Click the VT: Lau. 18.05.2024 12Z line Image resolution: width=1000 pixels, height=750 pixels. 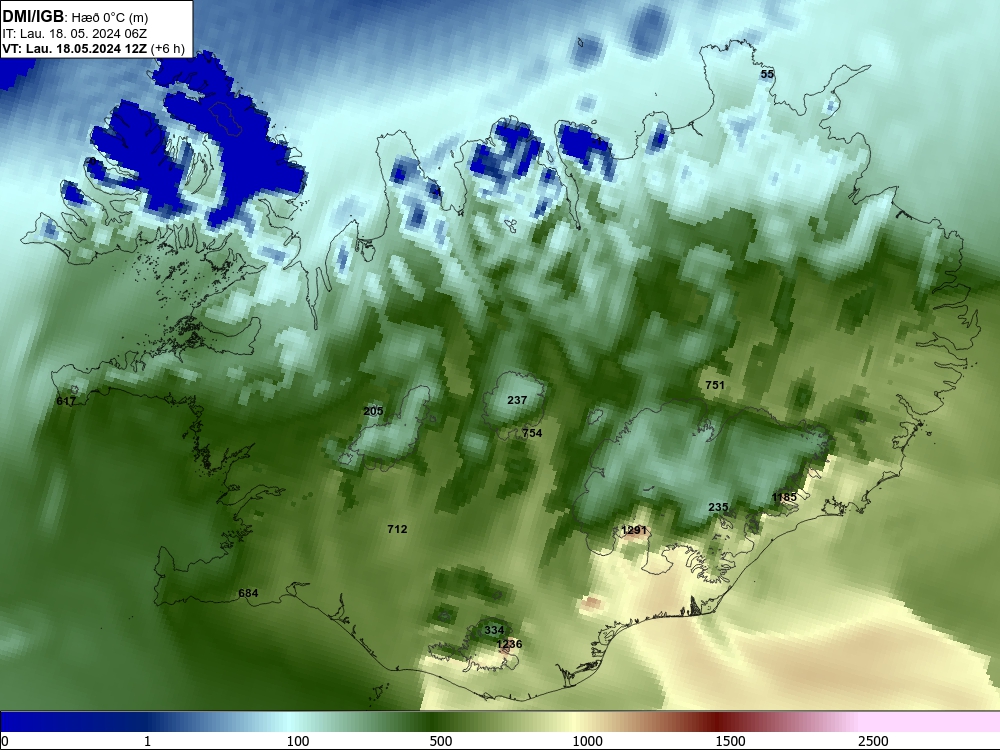93,49
